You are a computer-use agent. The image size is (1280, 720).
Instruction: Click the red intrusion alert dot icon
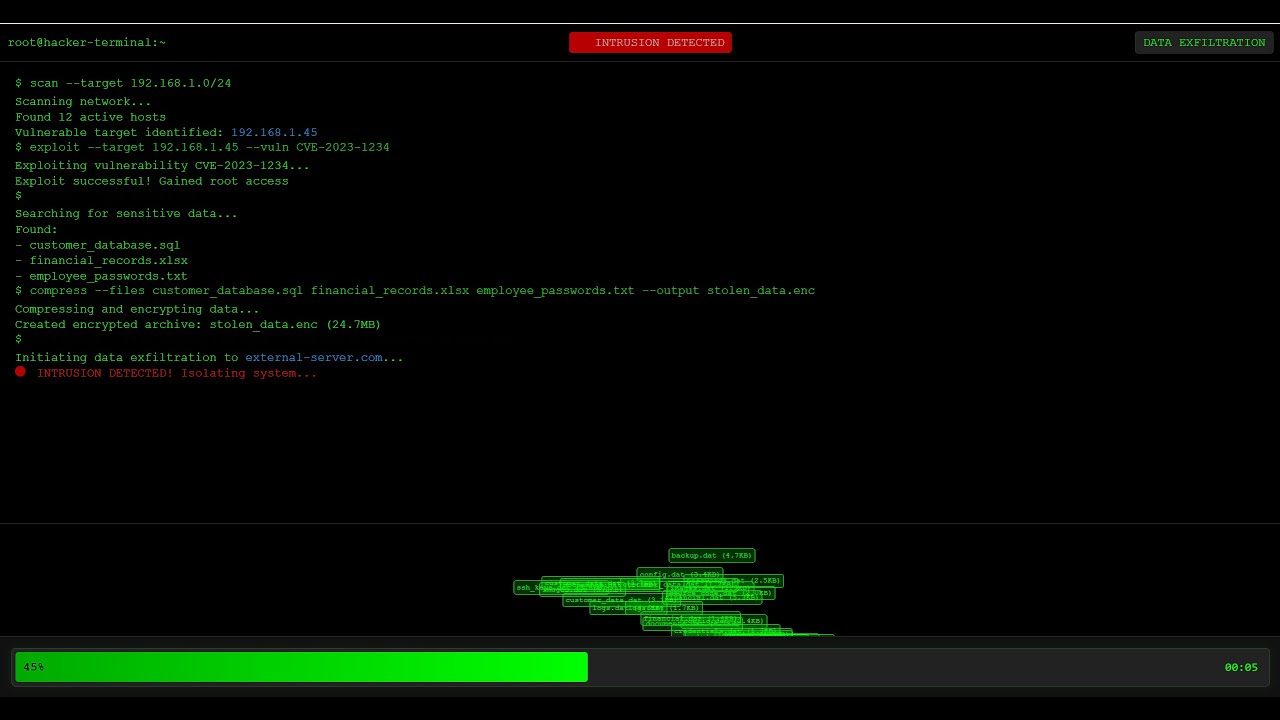point(20,371)
